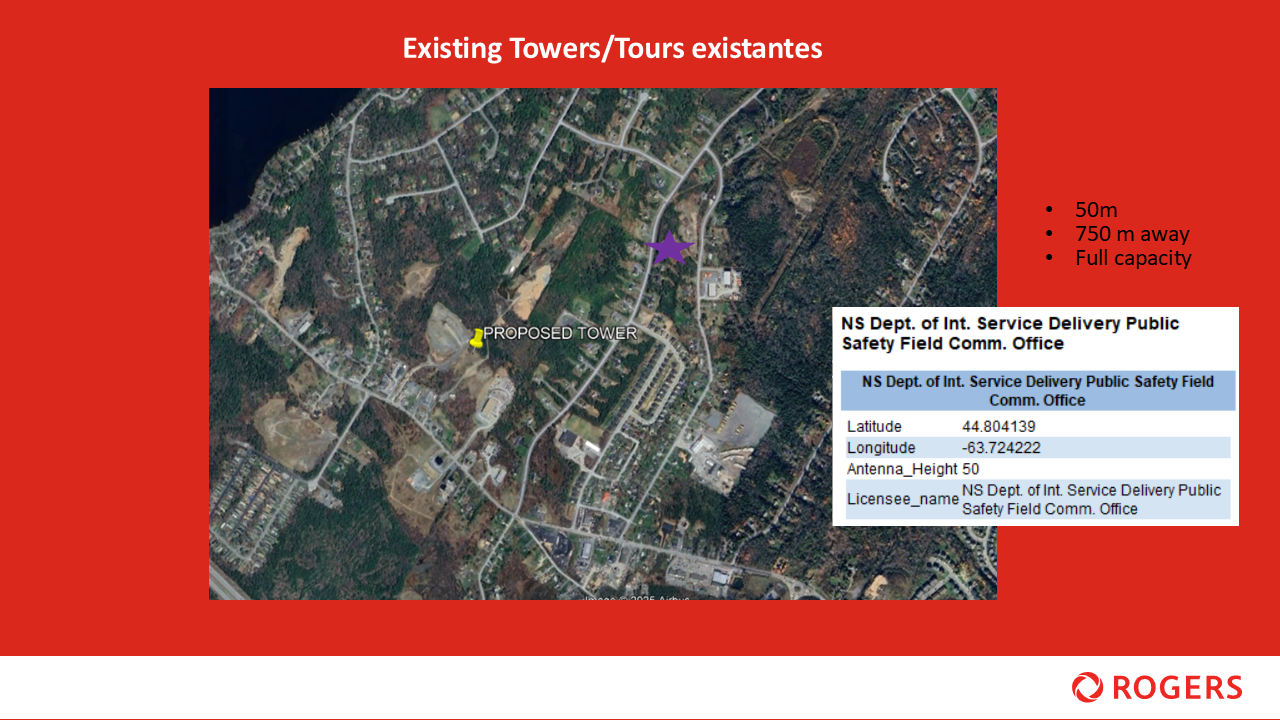Click the yellow pushpin on the map

[x=476, y=338]
